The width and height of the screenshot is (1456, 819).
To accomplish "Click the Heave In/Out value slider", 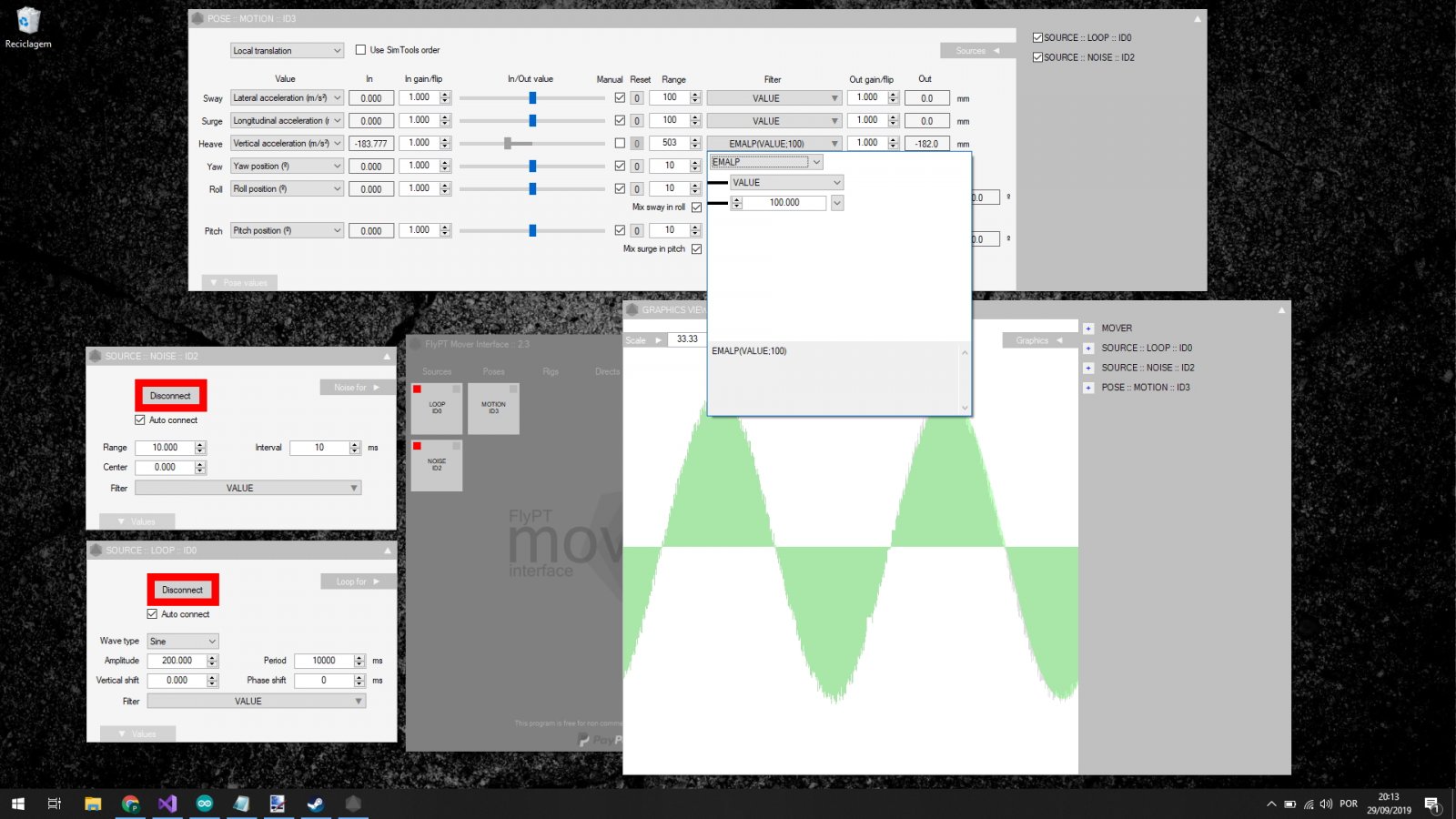I will click(x=508, y=144).
